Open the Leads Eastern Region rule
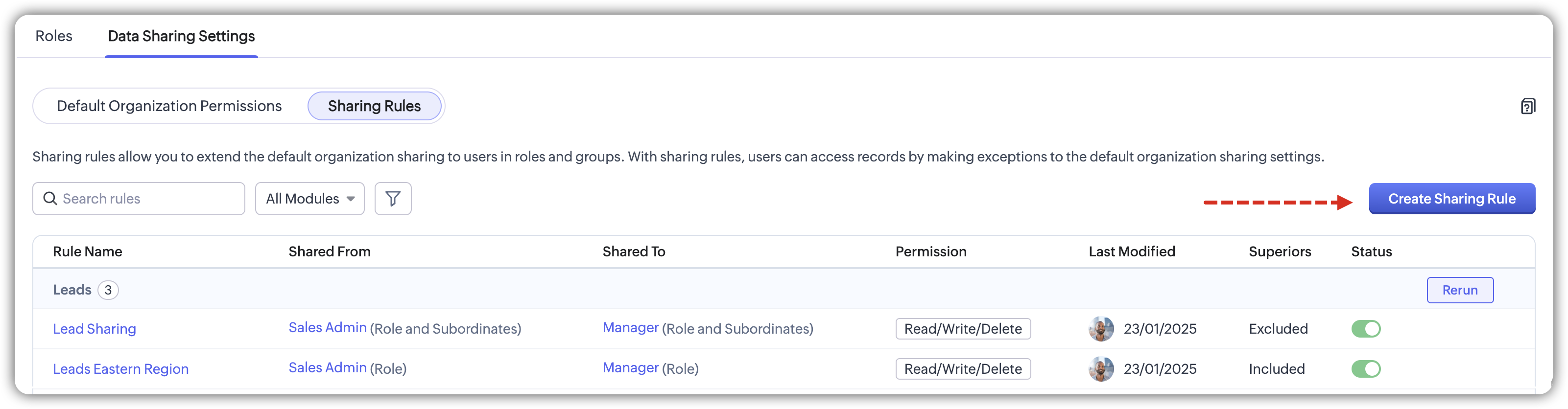 [x=120, y=369]
